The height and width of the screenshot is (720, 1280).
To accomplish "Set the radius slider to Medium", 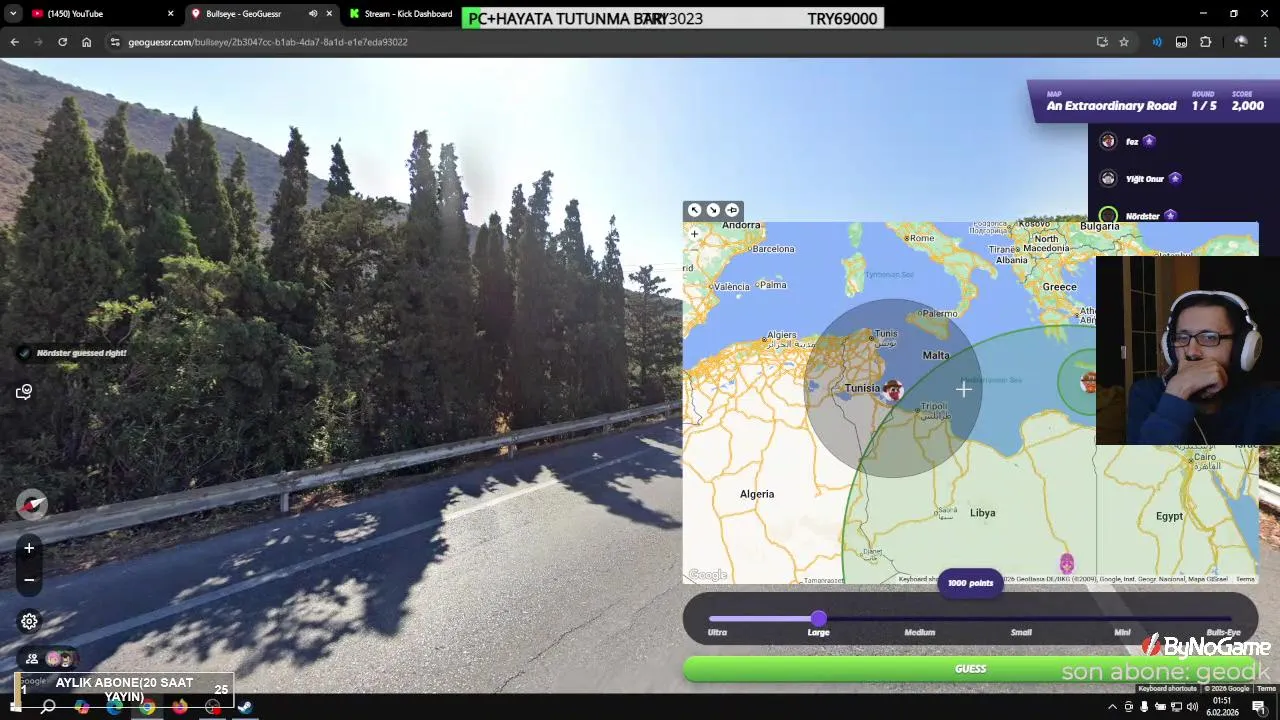I will [x=920, y=632].
